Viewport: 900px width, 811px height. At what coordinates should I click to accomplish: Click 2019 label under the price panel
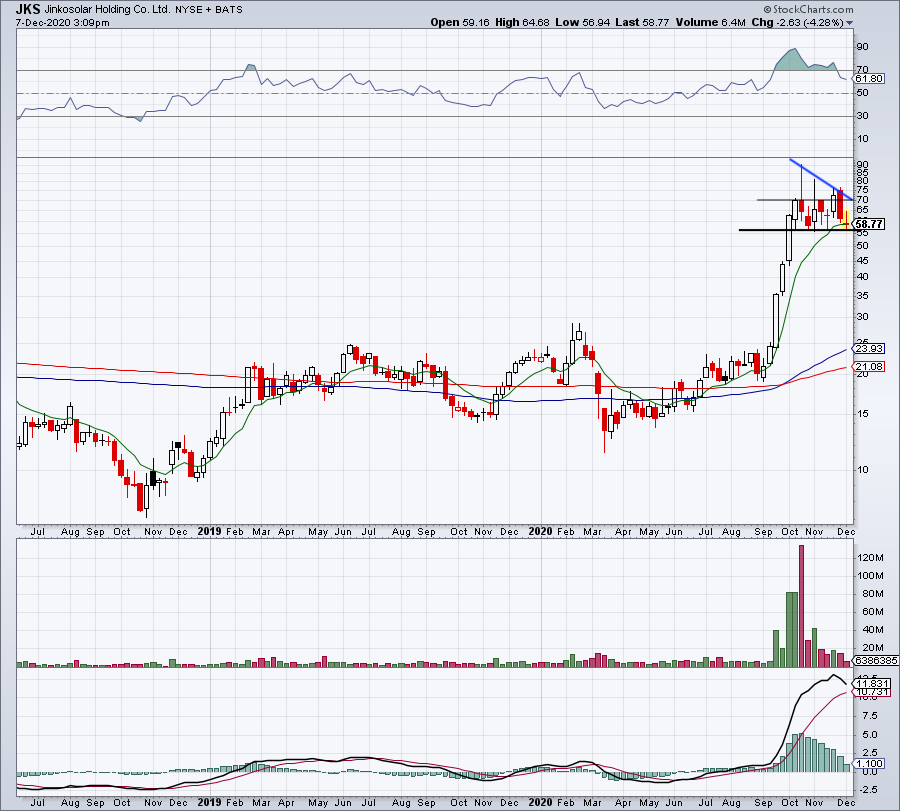(x=209, y=531)
